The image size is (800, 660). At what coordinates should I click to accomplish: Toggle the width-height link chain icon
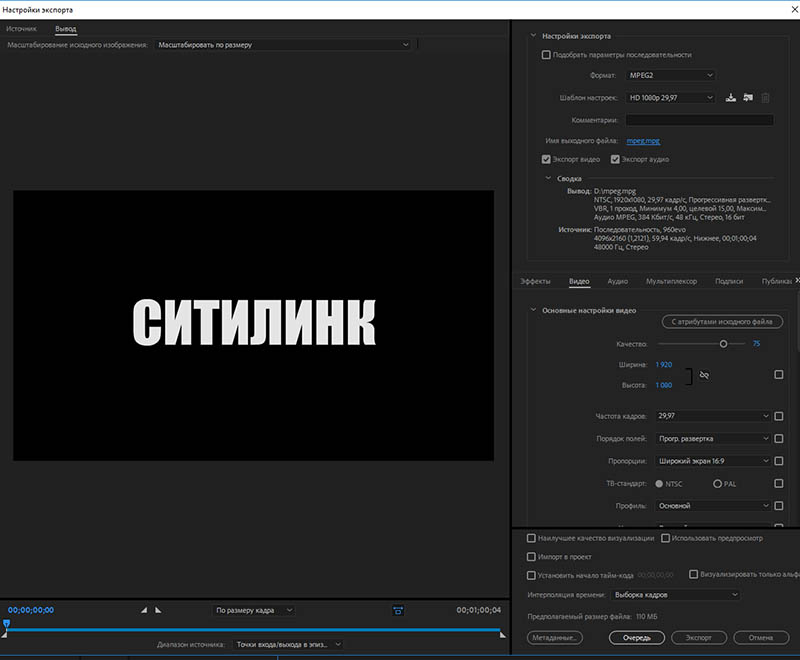click(704, 375)
